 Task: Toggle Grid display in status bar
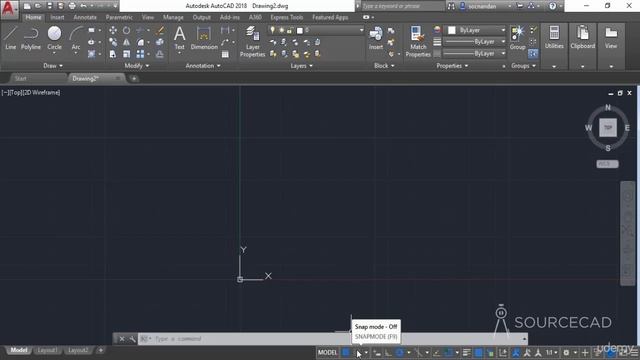[346, 353]
